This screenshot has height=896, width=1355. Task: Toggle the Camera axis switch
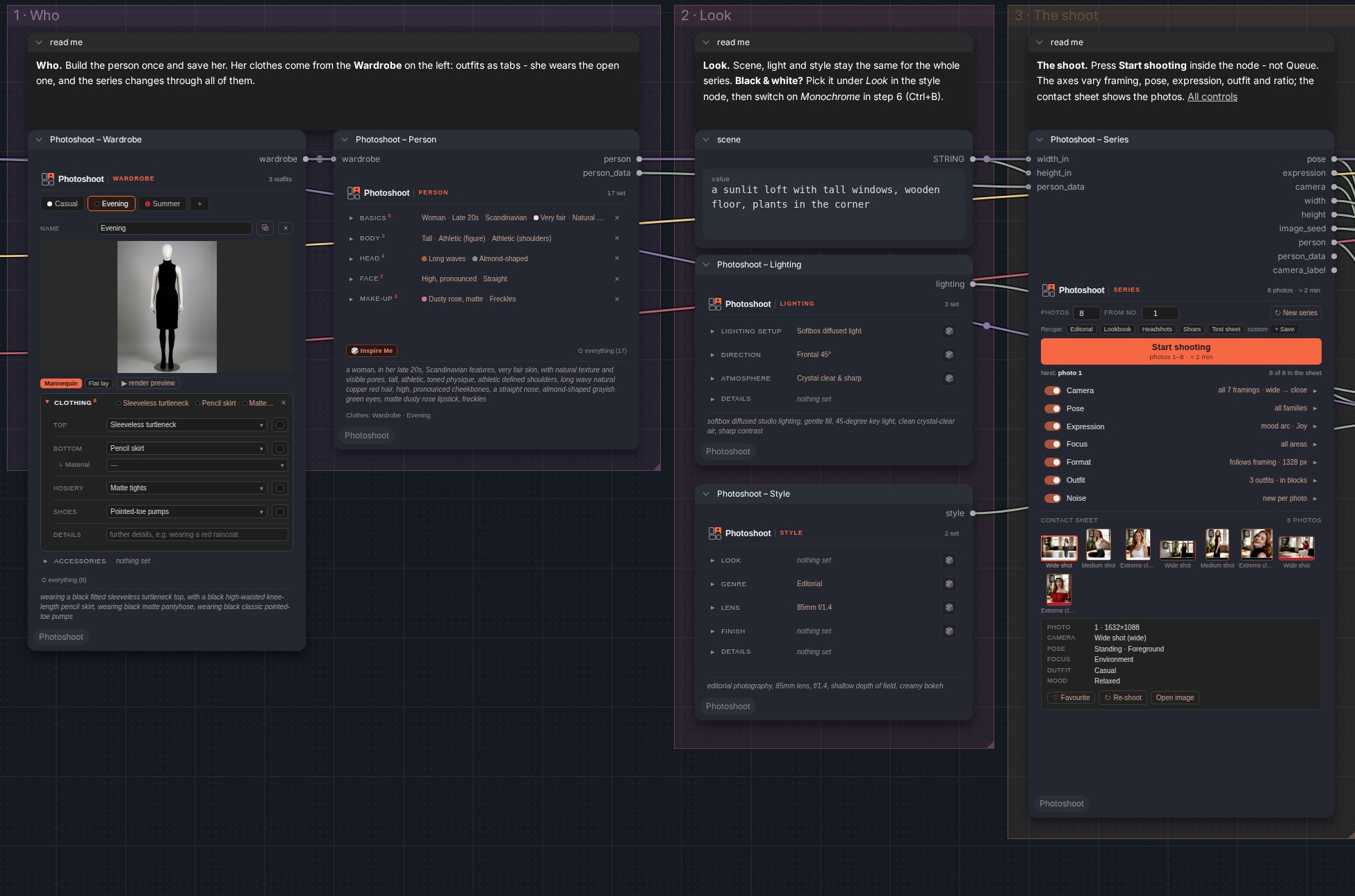click(1052, 390)
